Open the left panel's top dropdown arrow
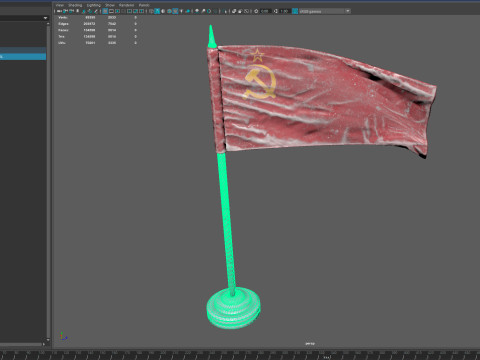The width and height of the screenshot is (480, 360). (45, 18)
